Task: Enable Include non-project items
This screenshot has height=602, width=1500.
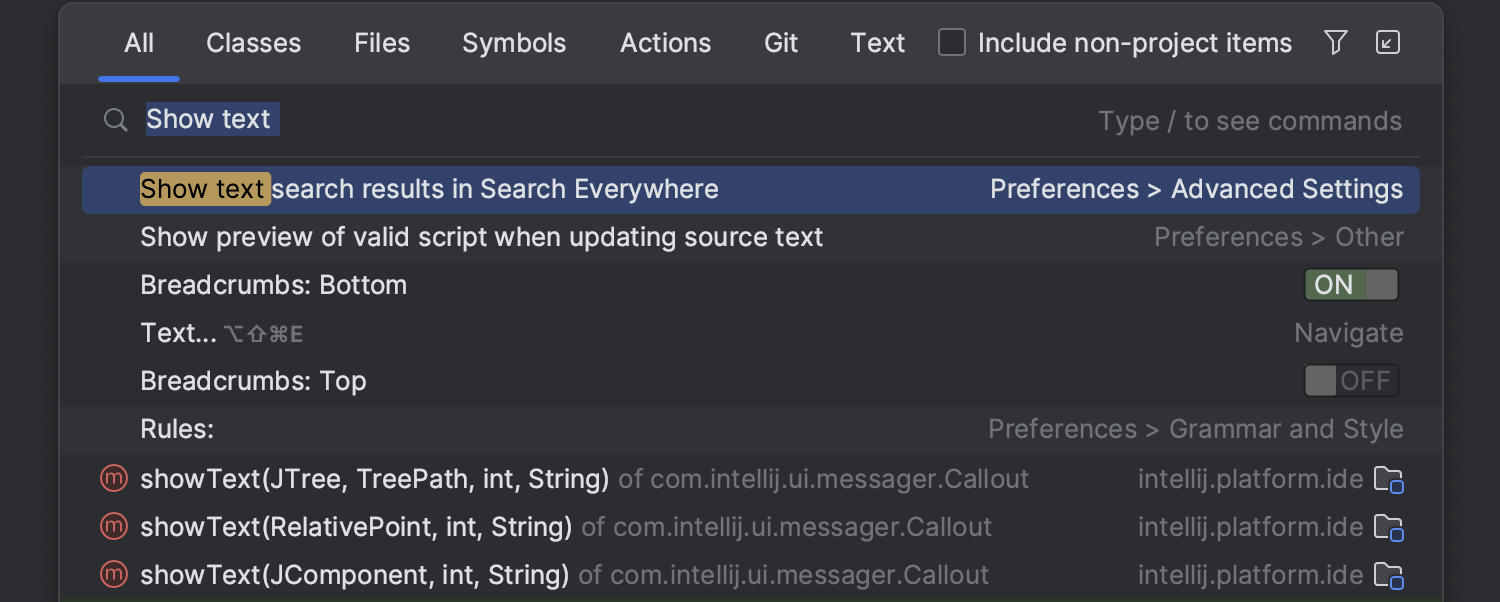Action: point(951,42)
